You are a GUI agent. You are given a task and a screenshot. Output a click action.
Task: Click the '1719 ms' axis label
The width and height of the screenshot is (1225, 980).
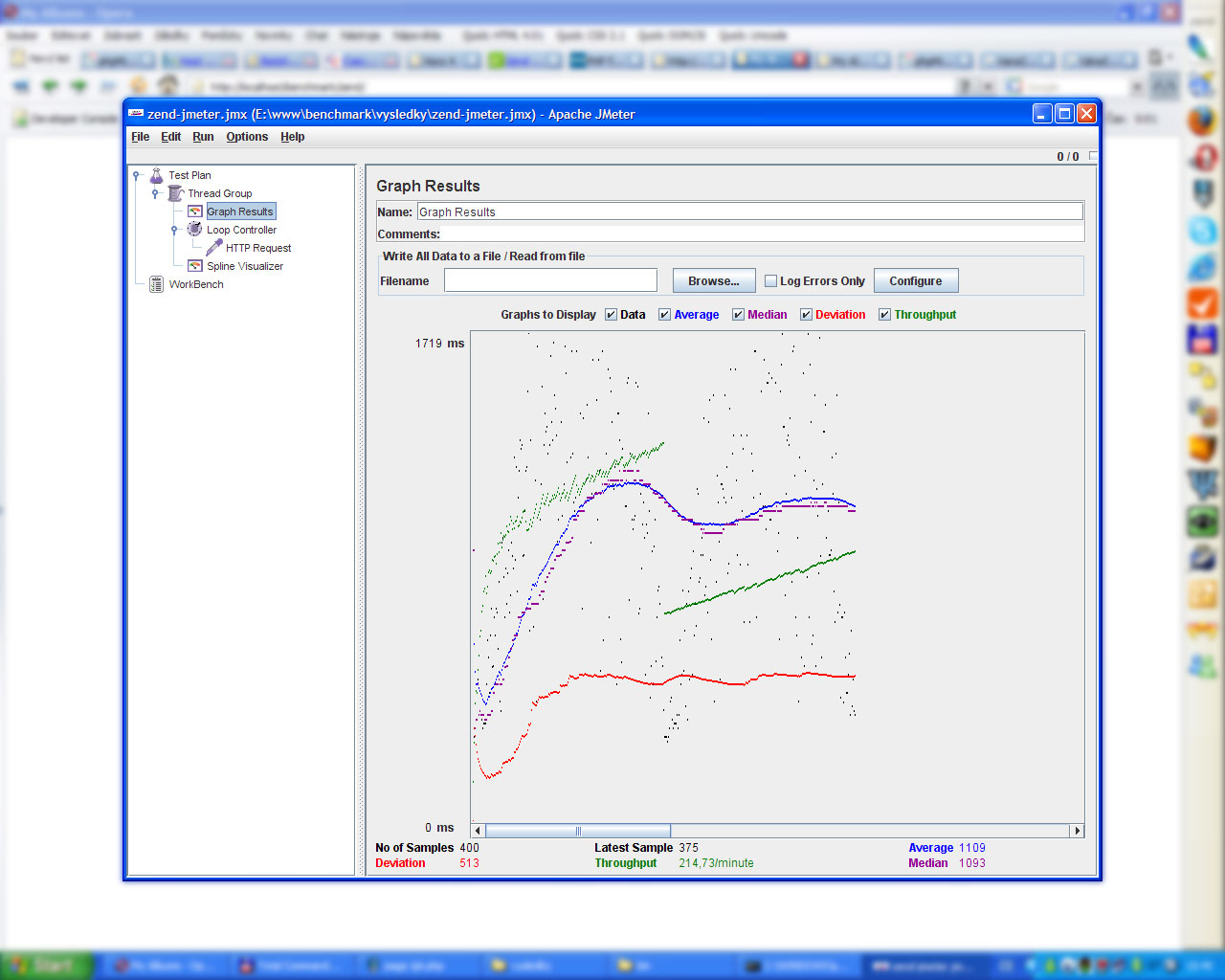click(439, 344)
